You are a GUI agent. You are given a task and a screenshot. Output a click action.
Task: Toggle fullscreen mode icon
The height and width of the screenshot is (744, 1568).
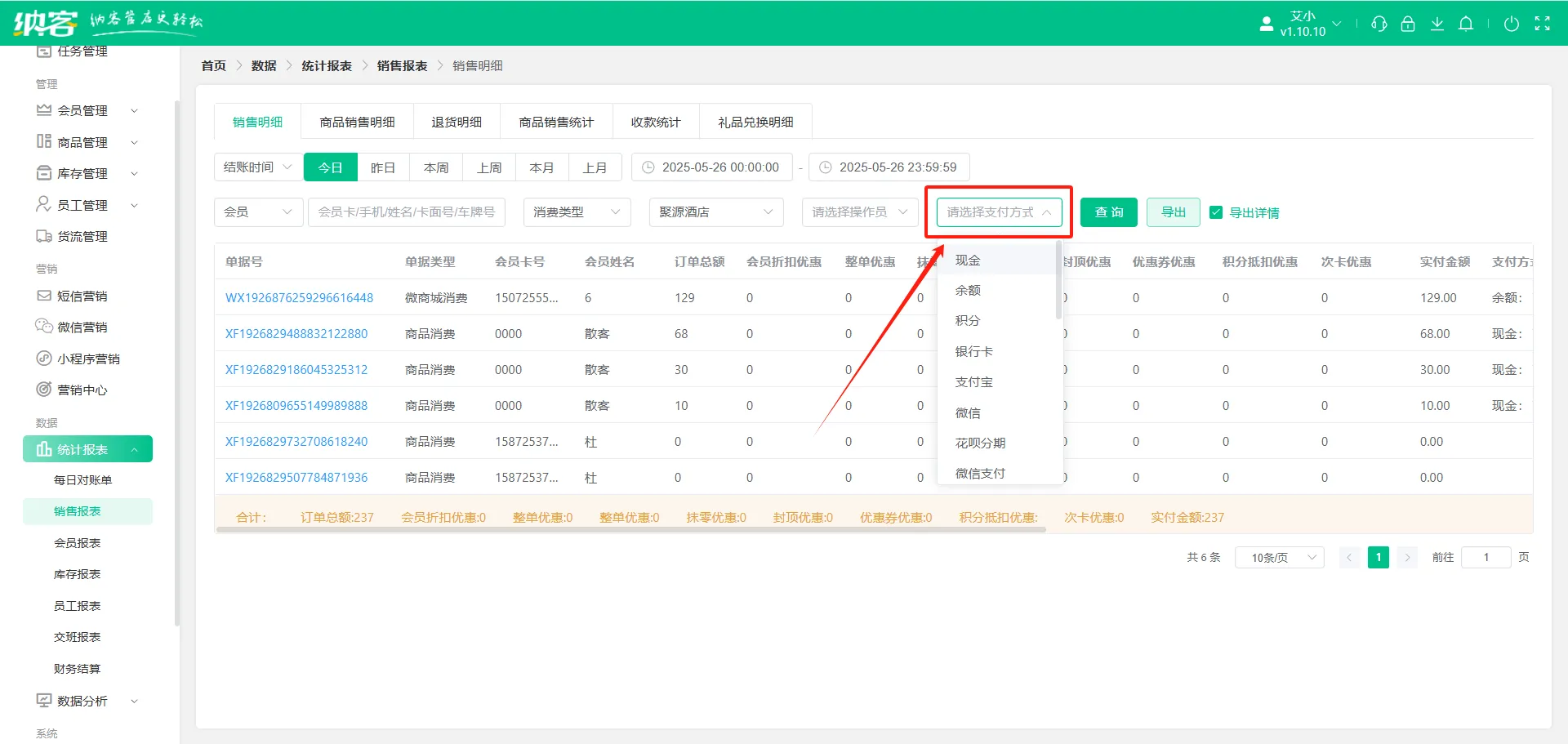(1542, 24)
